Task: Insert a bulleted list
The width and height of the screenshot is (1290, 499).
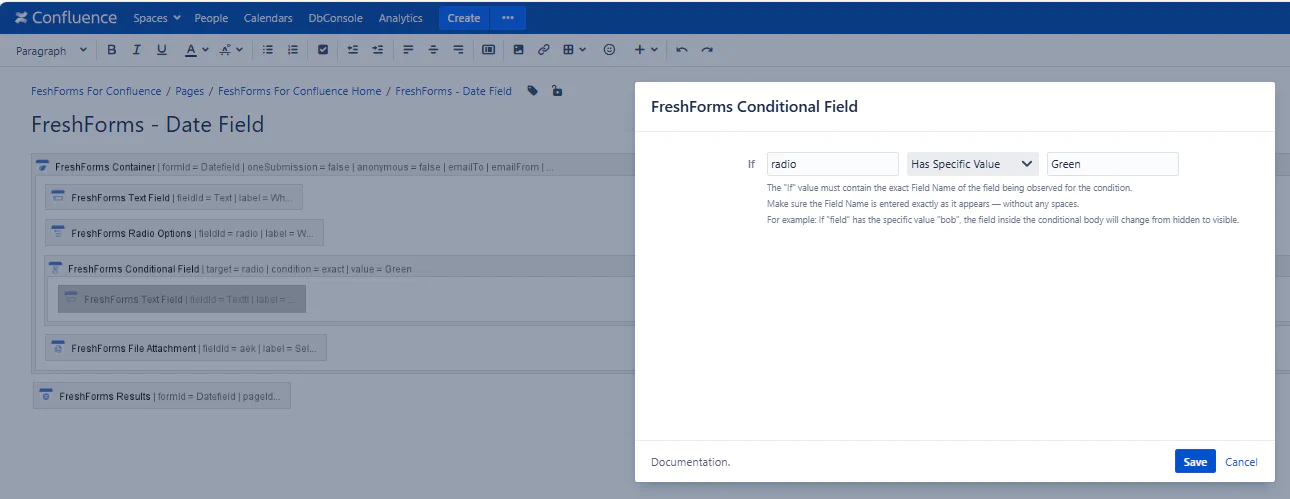Action: coord(268,50)
